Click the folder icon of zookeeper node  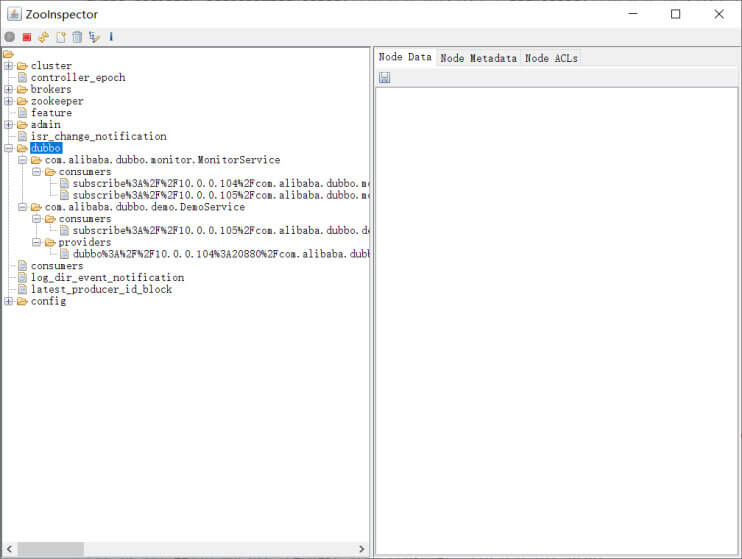(x=22, y=101)
